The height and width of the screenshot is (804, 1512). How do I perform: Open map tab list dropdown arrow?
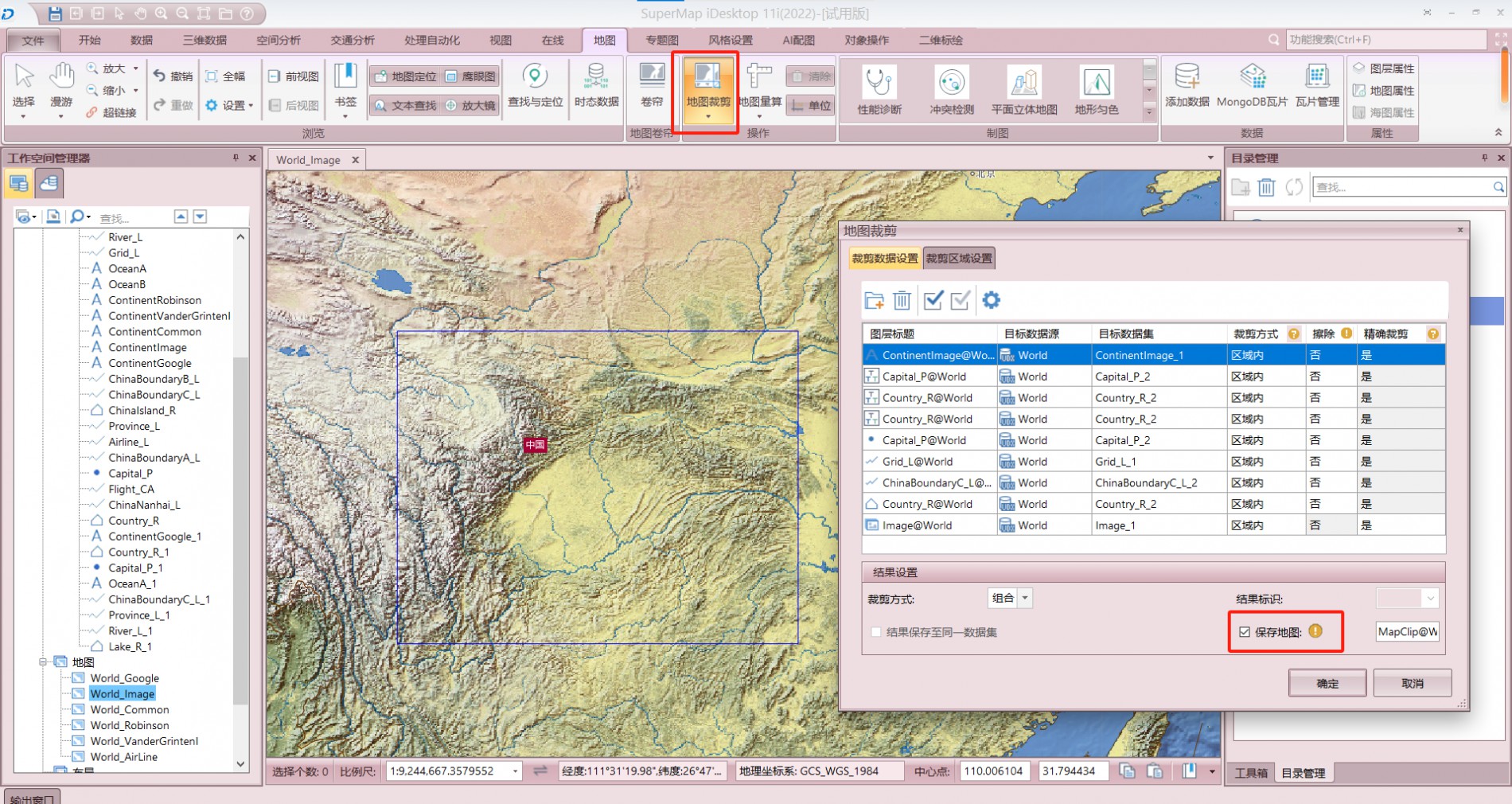tap(1210, 158)
